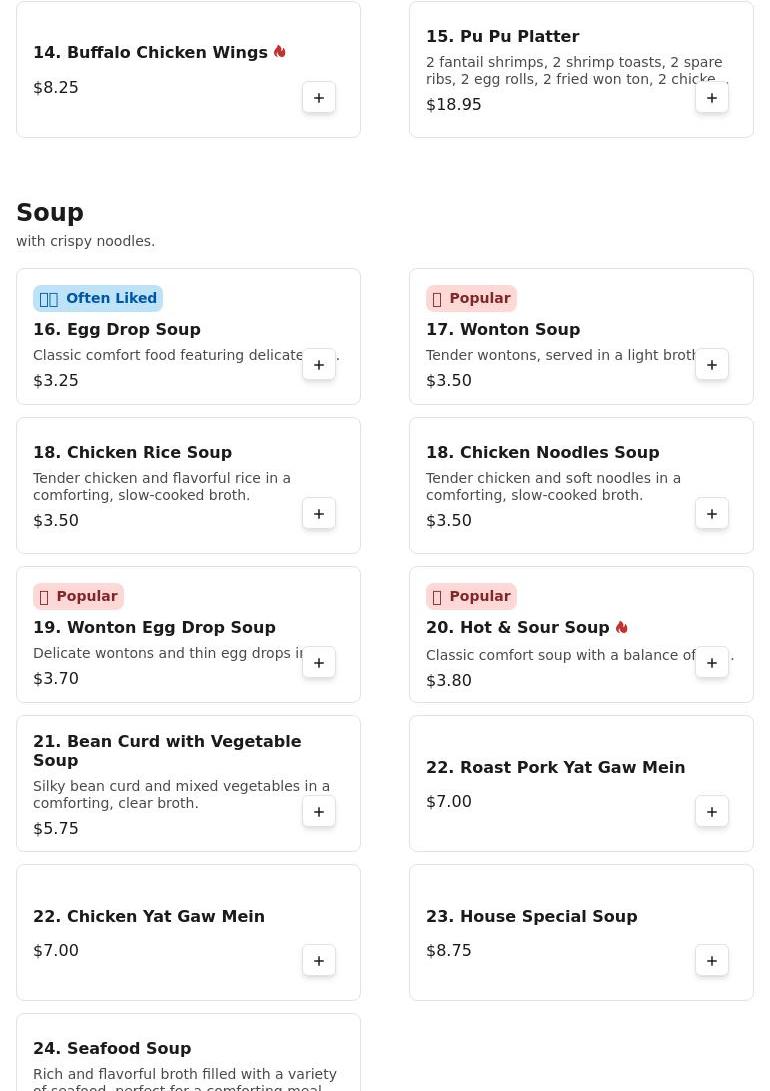The image size is (770, 1091).
Task: Add Buffalo Chicken Wings to the order
Action: click(319, 98)
